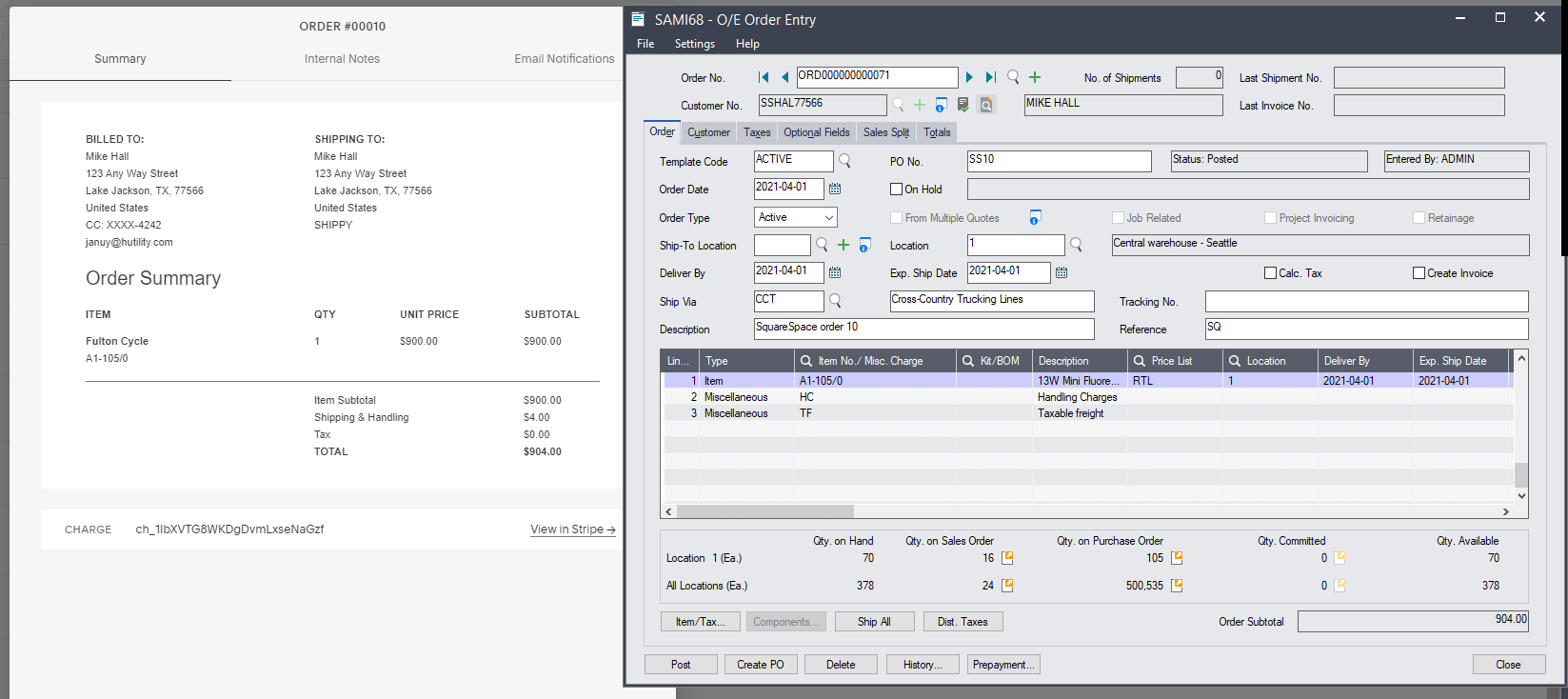Viewport: 1568px width, 699px height.
Task: Click the Create PO button
Action: coord(760,665)
